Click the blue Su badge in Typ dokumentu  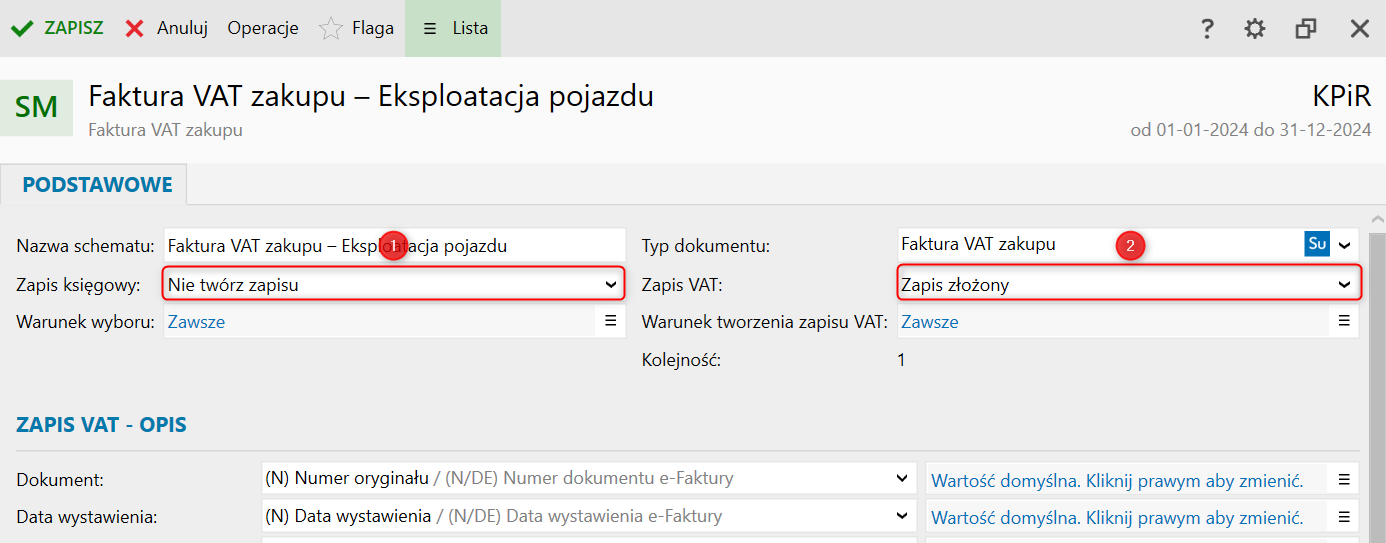pos(1317,244)
